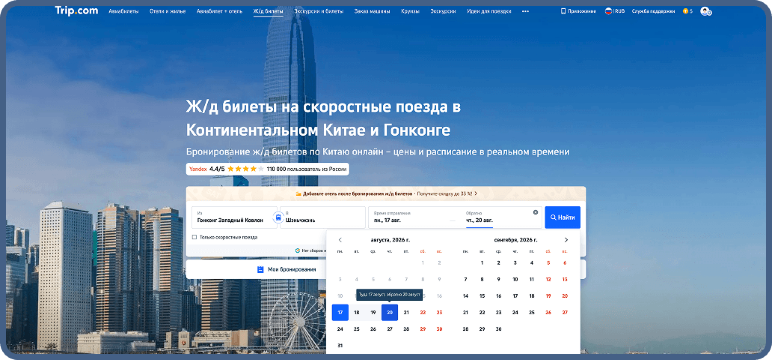Viewport: 772px width, 360px height.
Task: Open the Экскурсии и билеты menu item
Action: pos(319,11)
